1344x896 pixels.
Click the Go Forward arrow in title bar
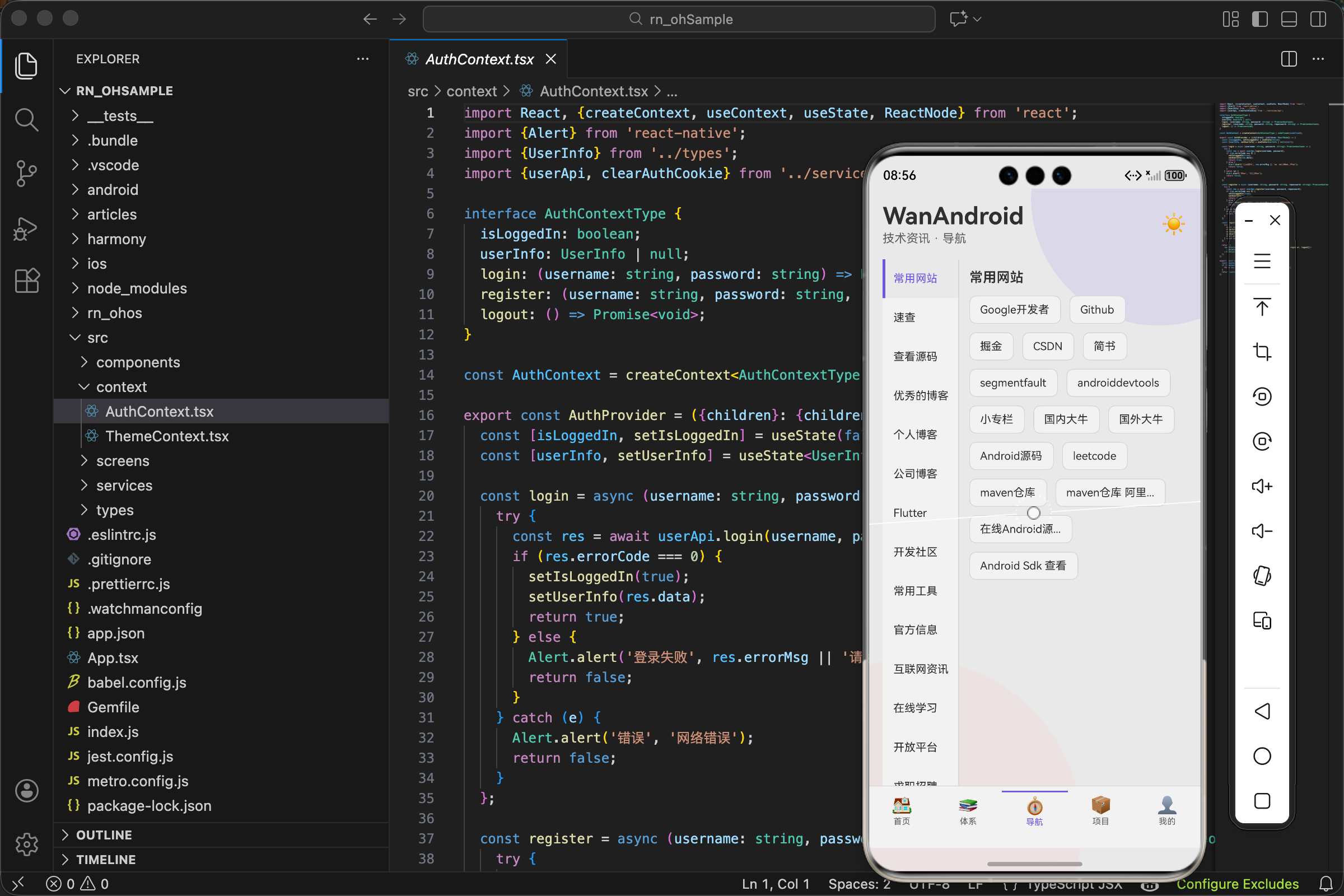click(x=399, y=20)
